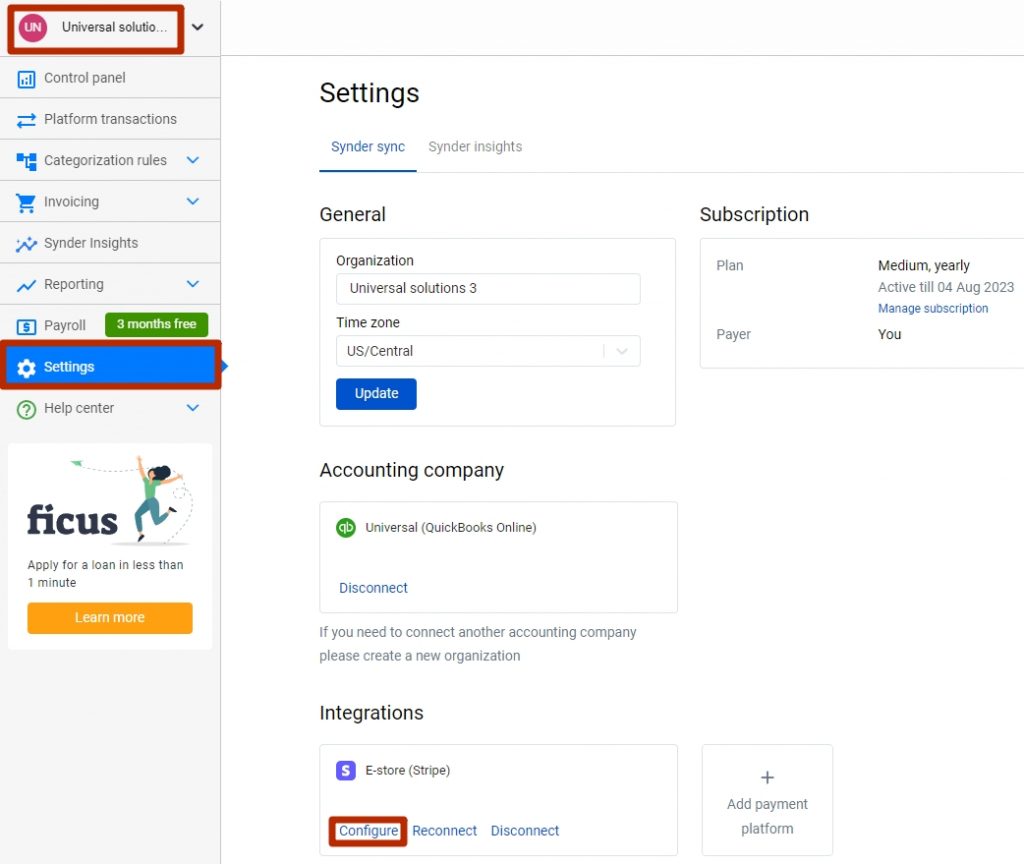
Task: Open Platform transactions in the sidebar
Action: 110,119
